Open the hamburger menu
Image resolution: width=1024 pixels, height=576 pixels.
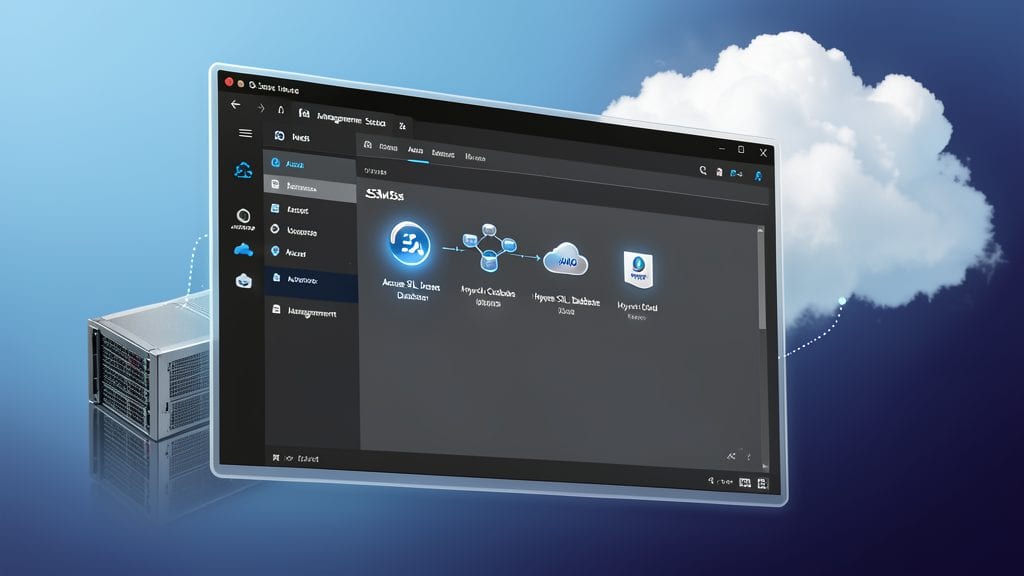click(246, 133)
